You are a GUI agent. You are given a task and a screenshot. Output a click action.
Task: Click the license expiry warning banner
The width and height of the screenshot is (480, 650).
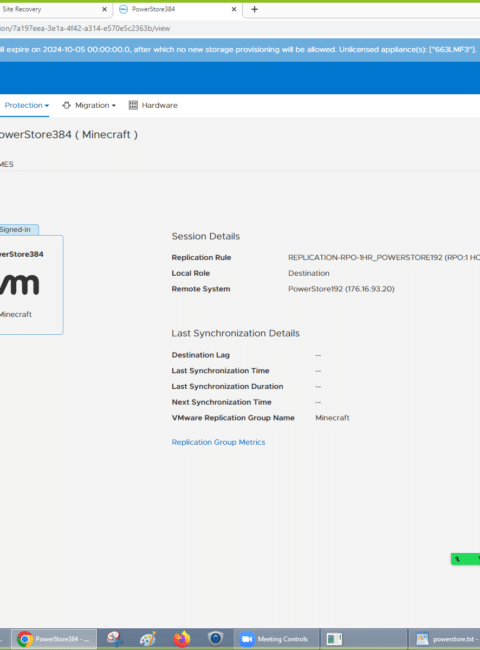[238, 50]
